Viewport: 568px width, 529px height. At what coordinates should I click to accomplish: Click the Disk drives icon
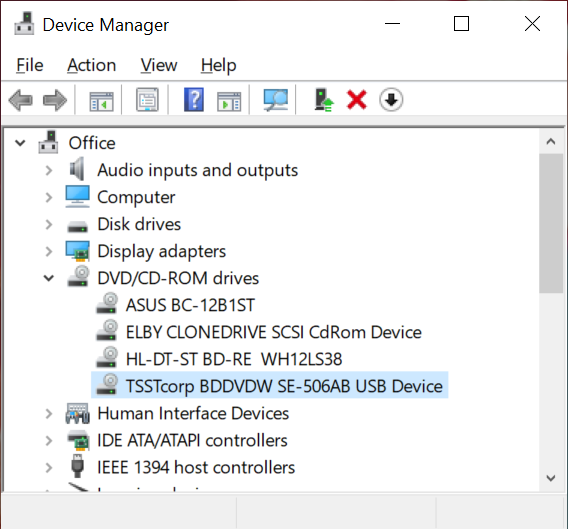pos(78,227)
